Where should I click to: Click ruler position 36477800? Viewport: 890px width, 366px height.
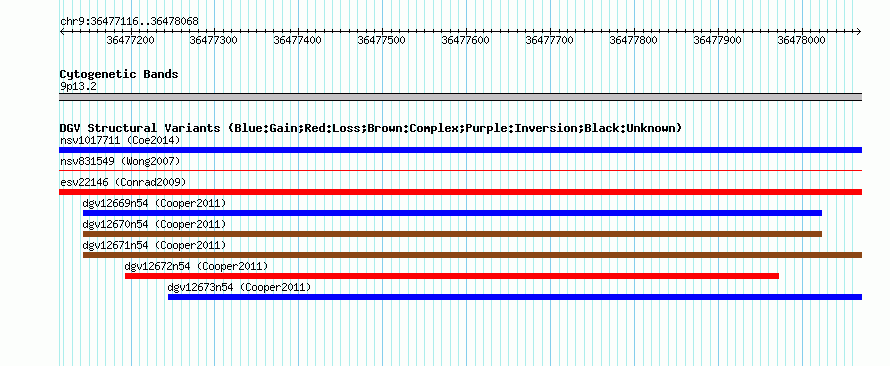click(634, 40)
